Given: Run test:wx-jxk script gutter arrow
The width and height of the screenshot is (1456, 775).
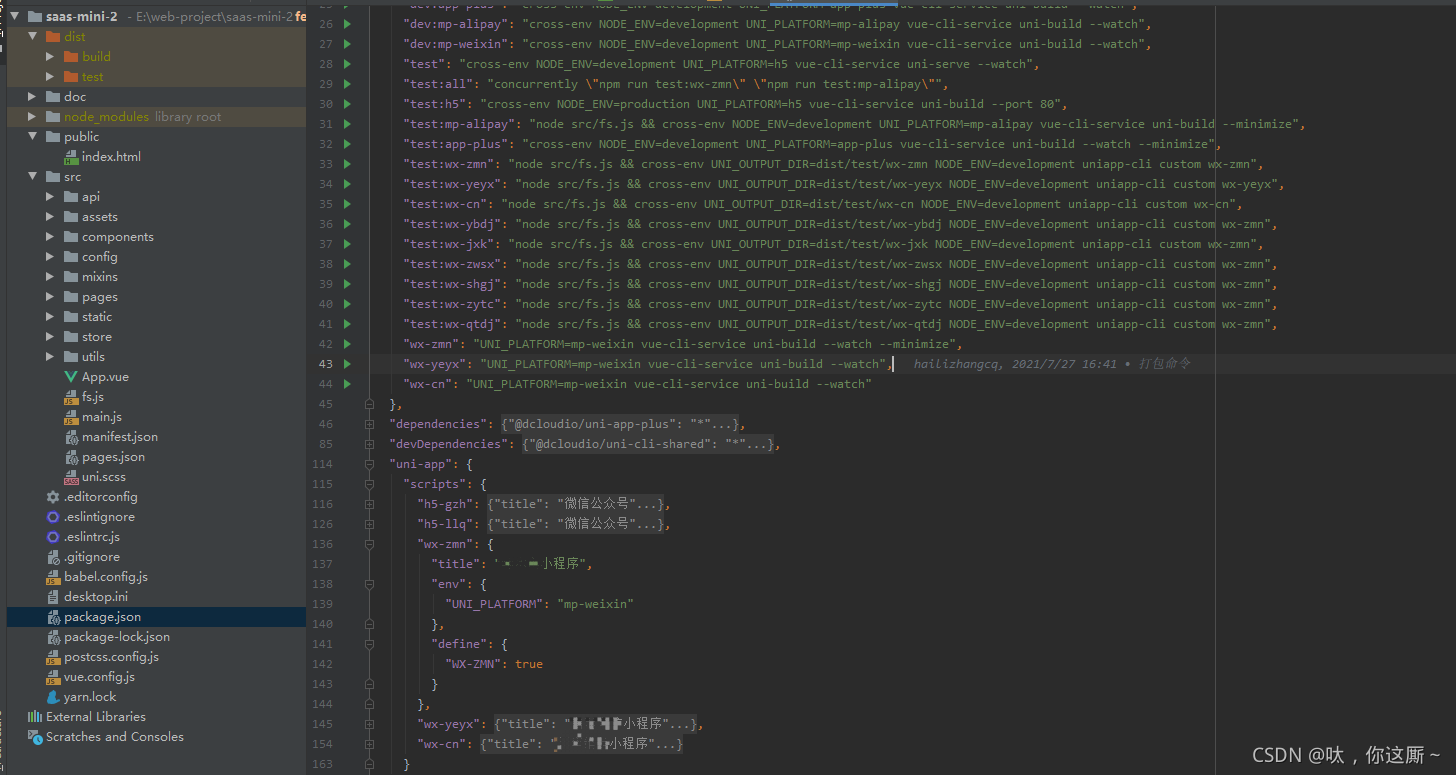Looking at the screenshot, I should point(347,244).
